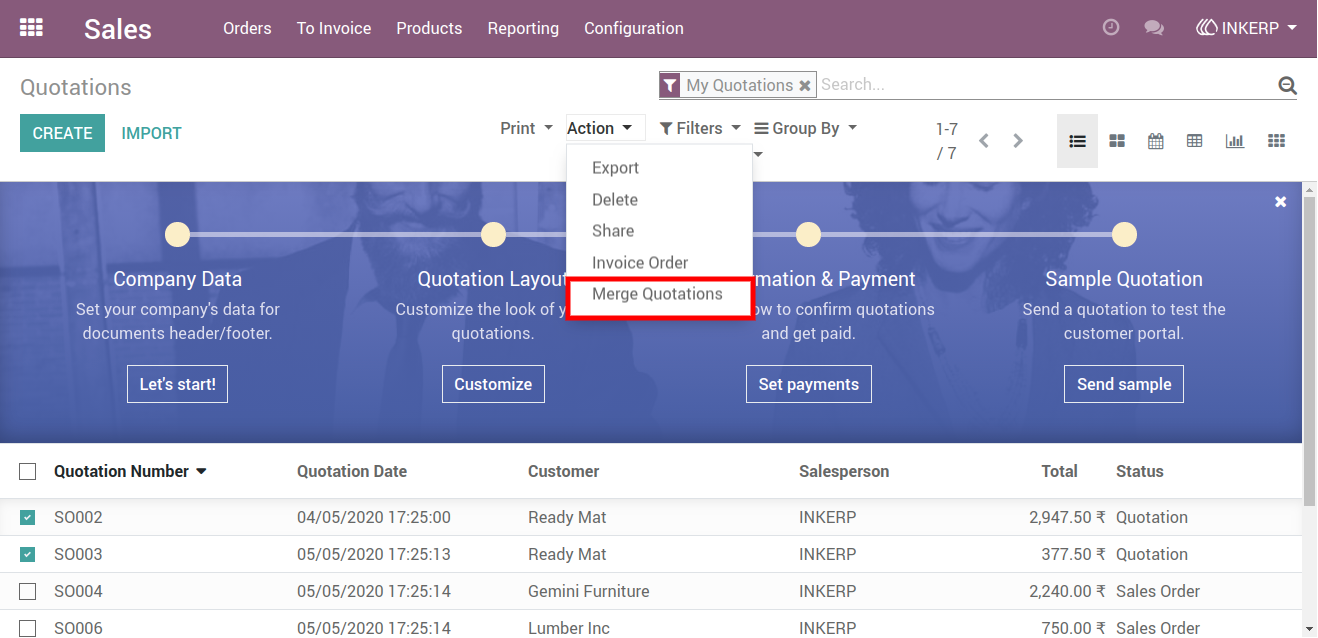Tick the select-all header checkbox

coord(28,471)
